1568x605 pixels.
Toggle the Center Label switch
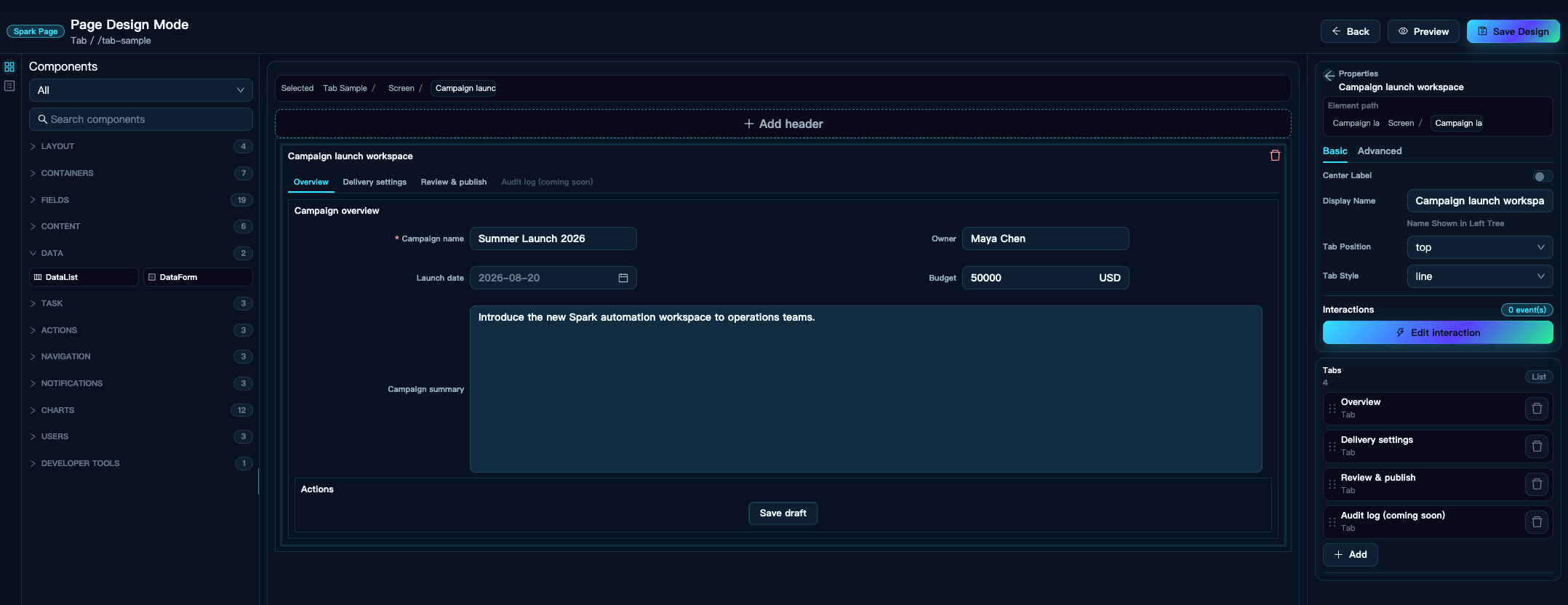[x=1543, y=176]
